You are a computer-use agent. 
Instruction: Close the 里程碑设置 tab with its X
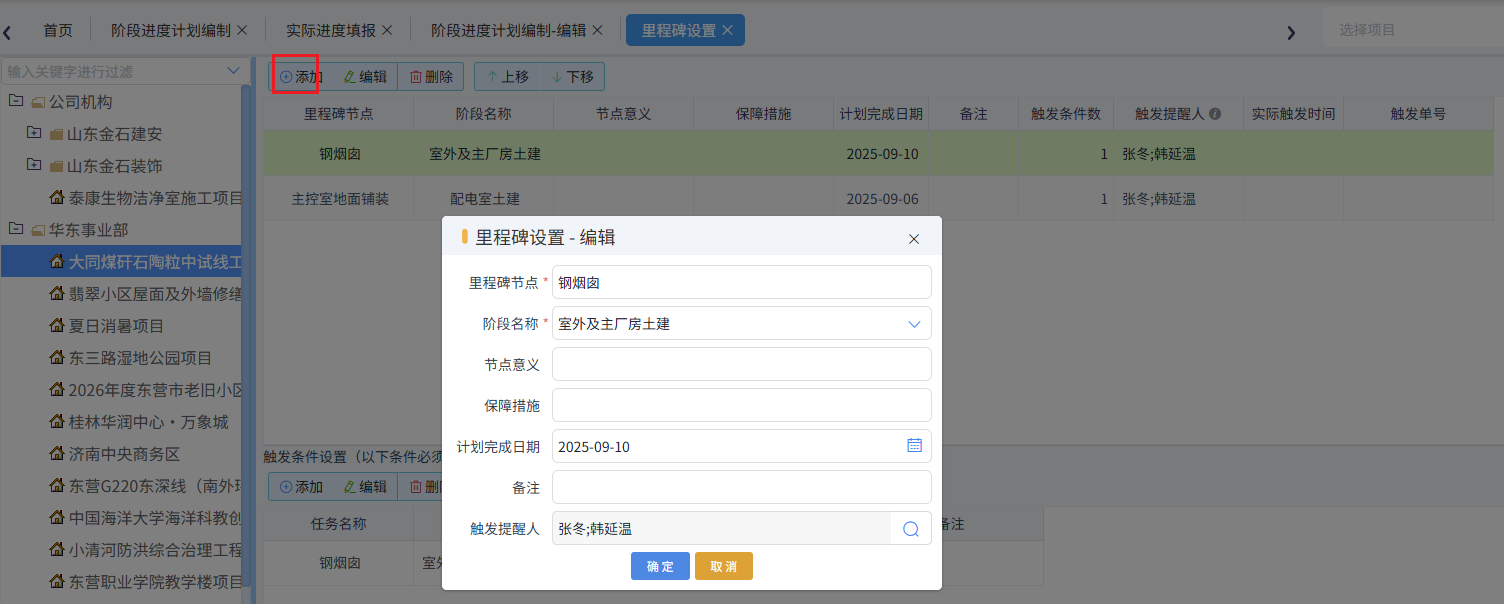(727, 30)
